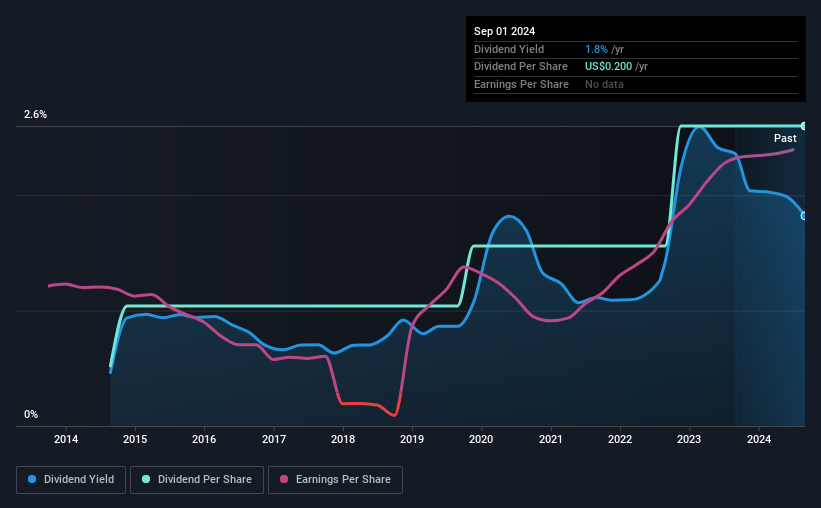Toggle the Dividend Yield legend button
821x508 pixels.
(71, 480)
